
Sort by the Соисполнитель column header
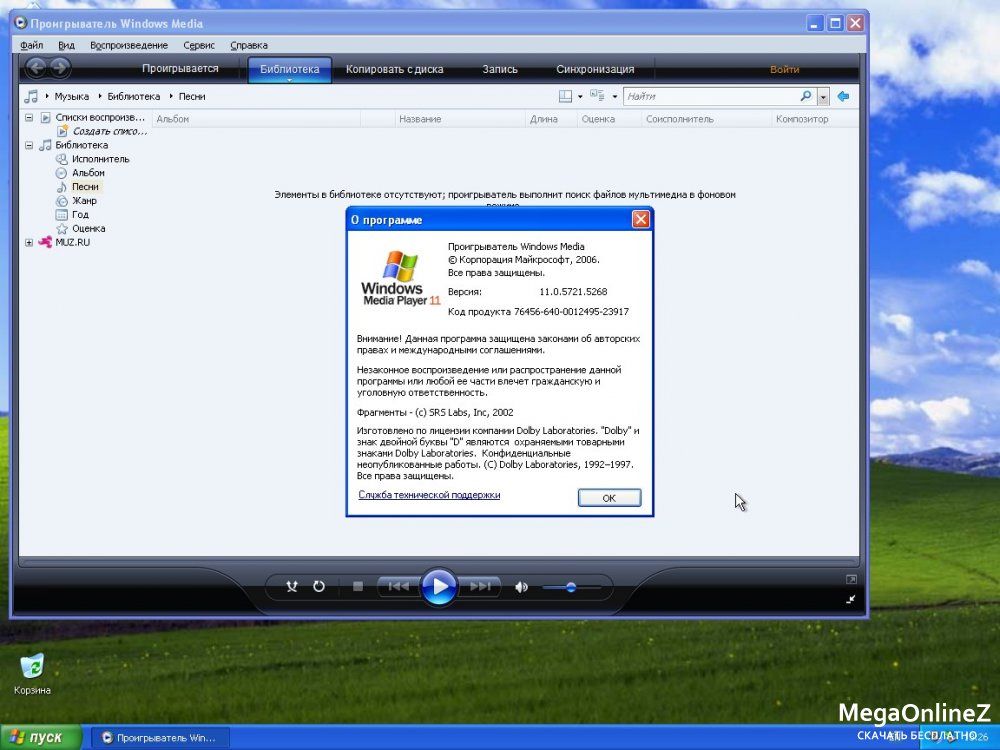click(705, 119)
